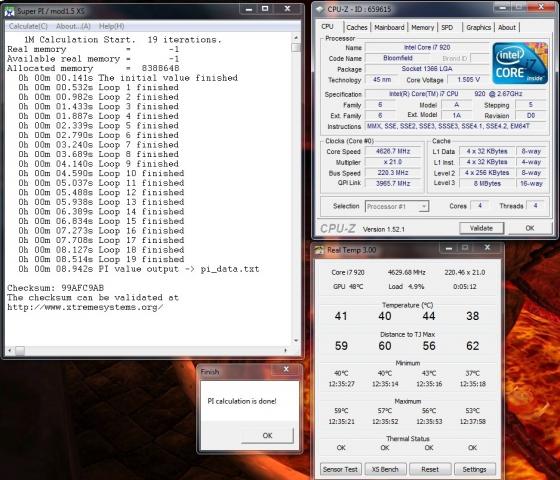Screen dimensions: 560x480
Task: Click the Super PI horizontal scrollbar left arrow
Action: (10, 351)
